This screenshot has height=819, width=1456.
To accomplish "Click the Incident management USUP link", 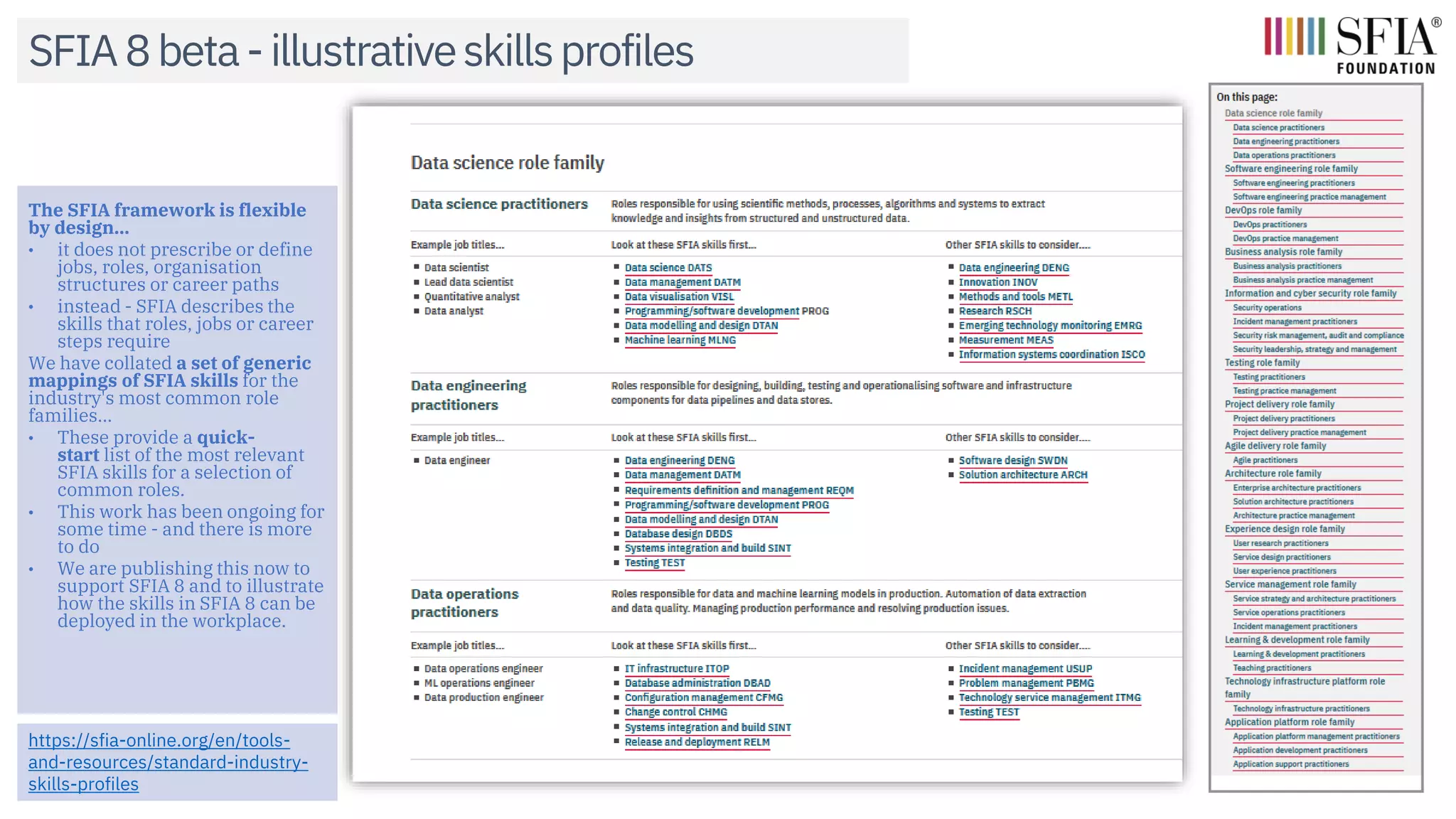I will (1026, 669).
